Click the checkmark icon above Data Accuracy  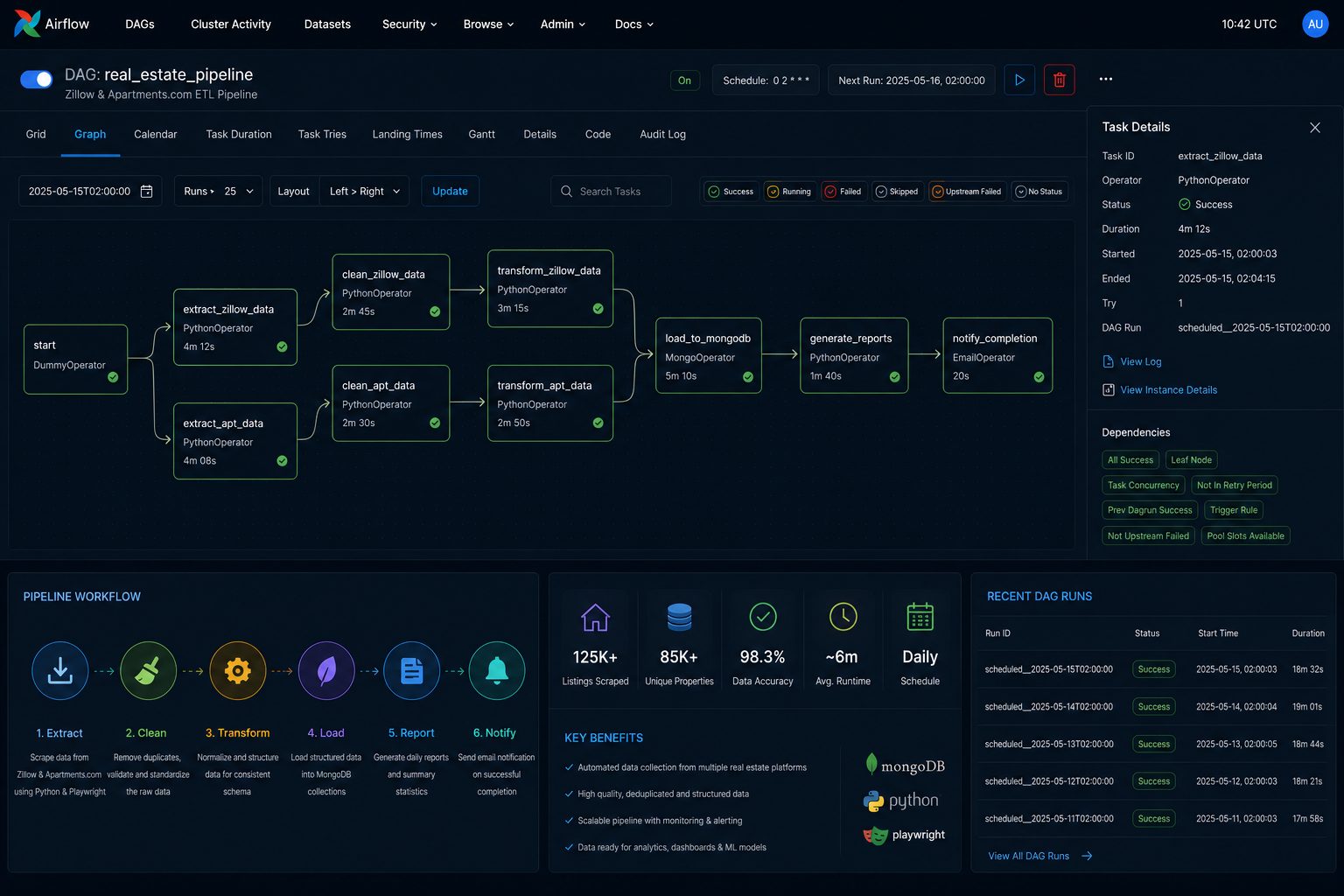763,617
